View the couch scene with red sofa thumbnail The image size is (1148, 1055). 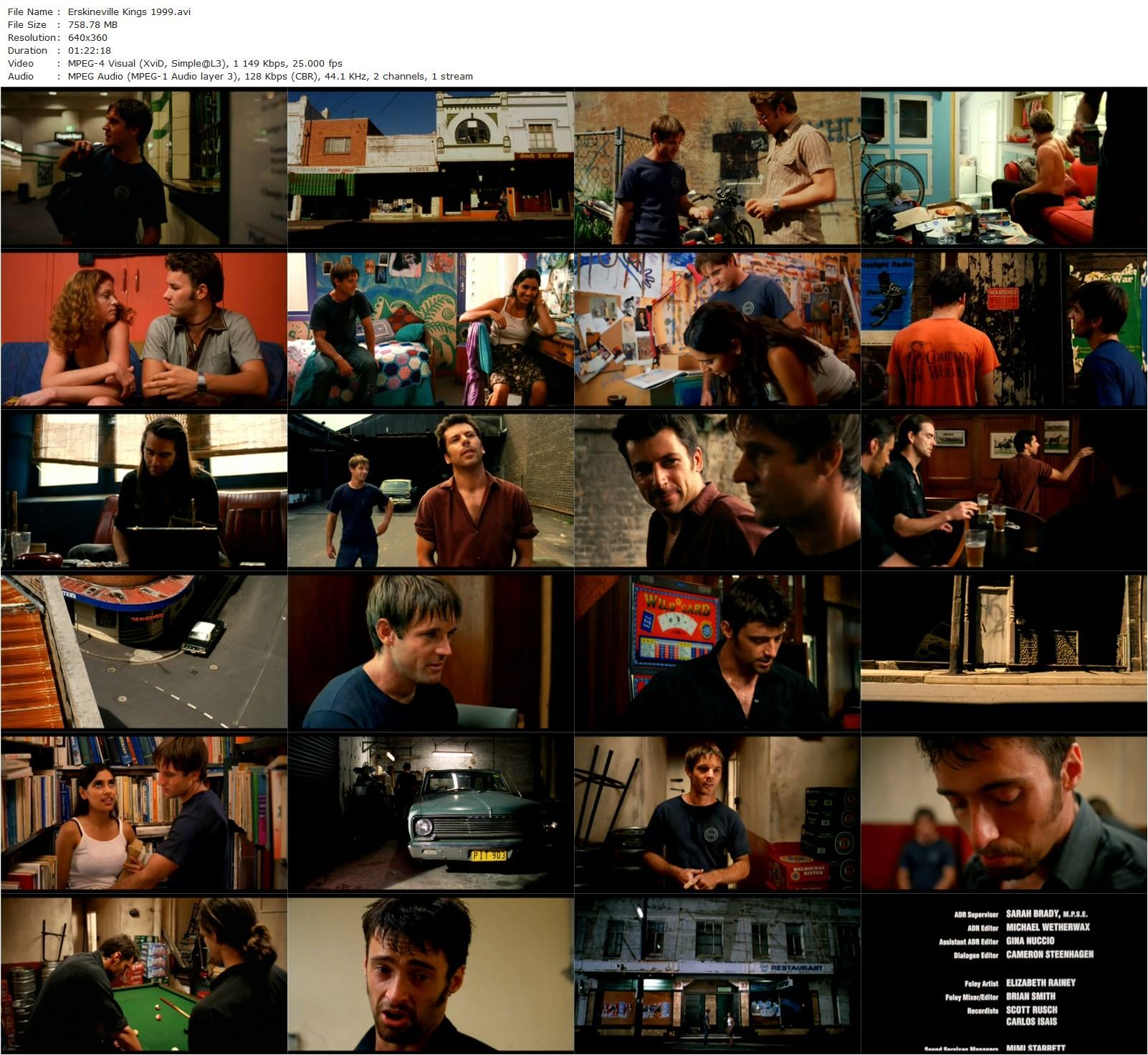1003,165
